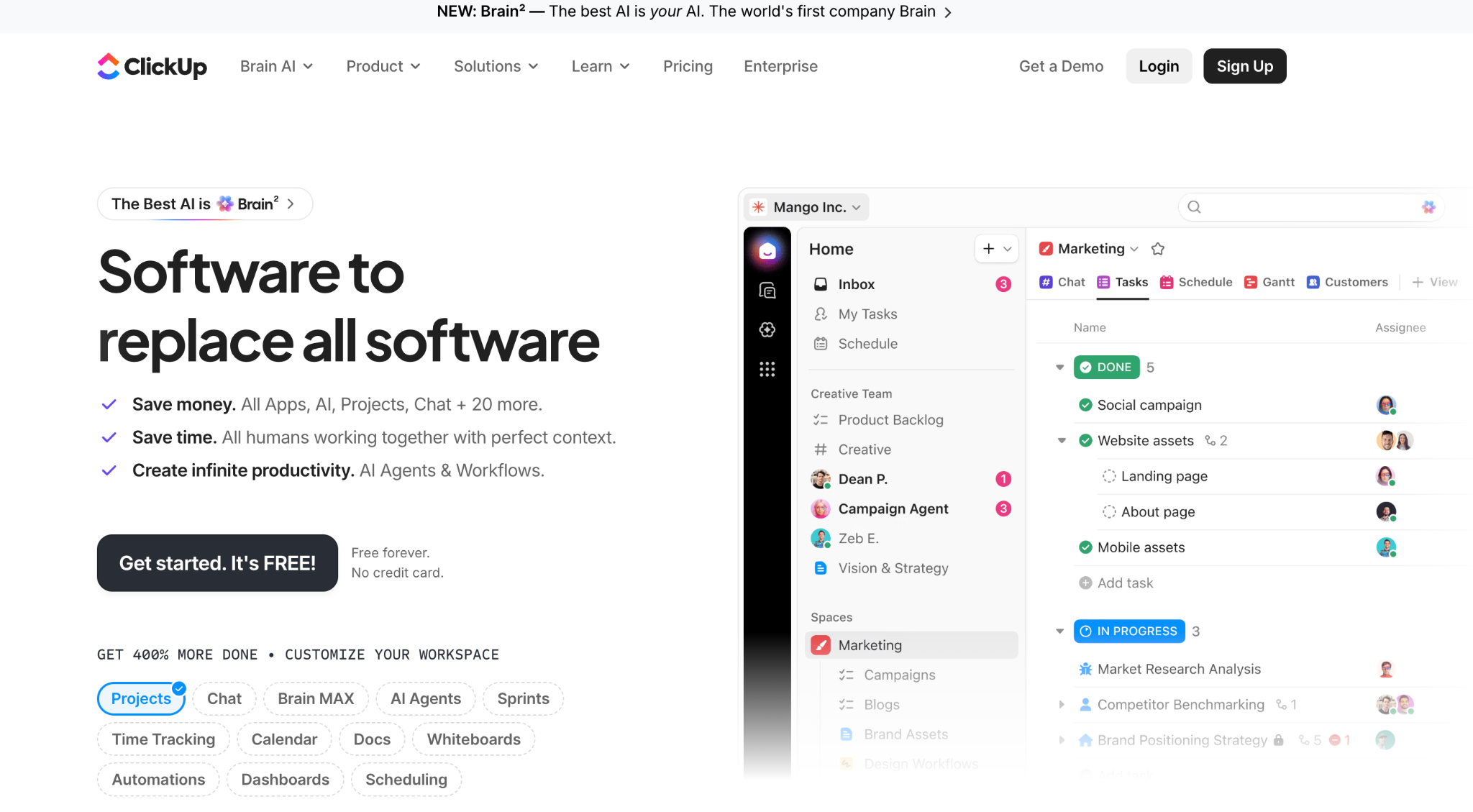Select the Whiteboards feature pill
Viewport: 1473px width, 812px height.
click(473, 739)
